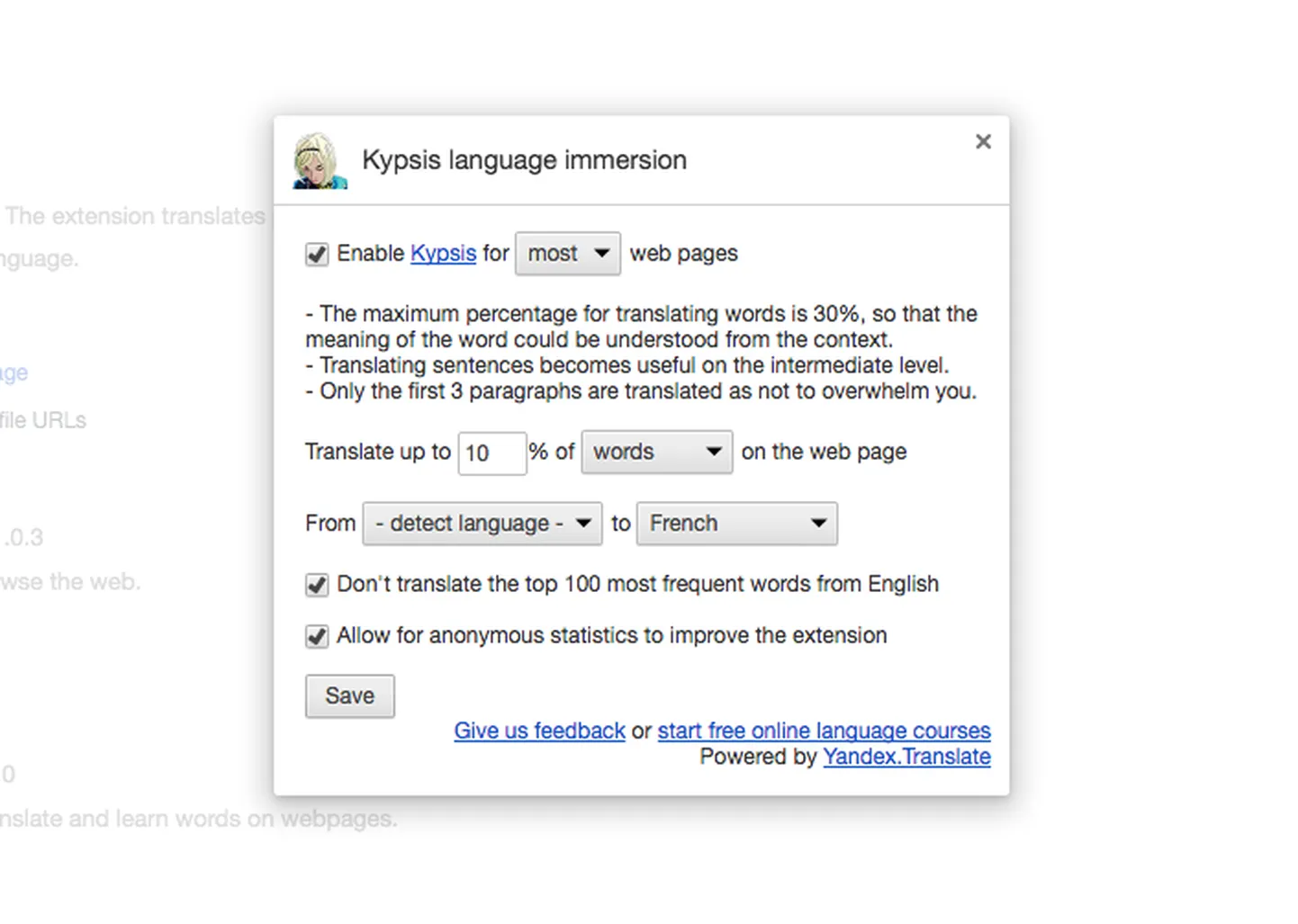Toggle anonymous statistics checkbox
The height and width of the screenshot is (924, 1298).
pos(317,636)
